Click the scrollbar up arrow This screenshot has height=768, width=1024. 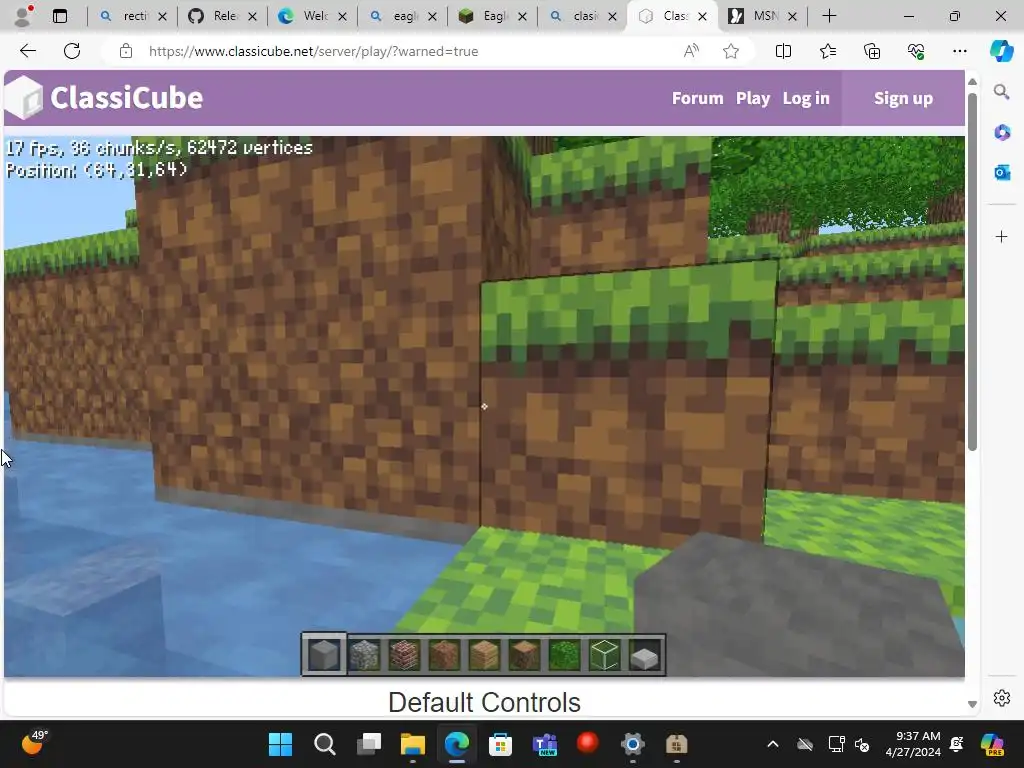(x=972, y=82)
